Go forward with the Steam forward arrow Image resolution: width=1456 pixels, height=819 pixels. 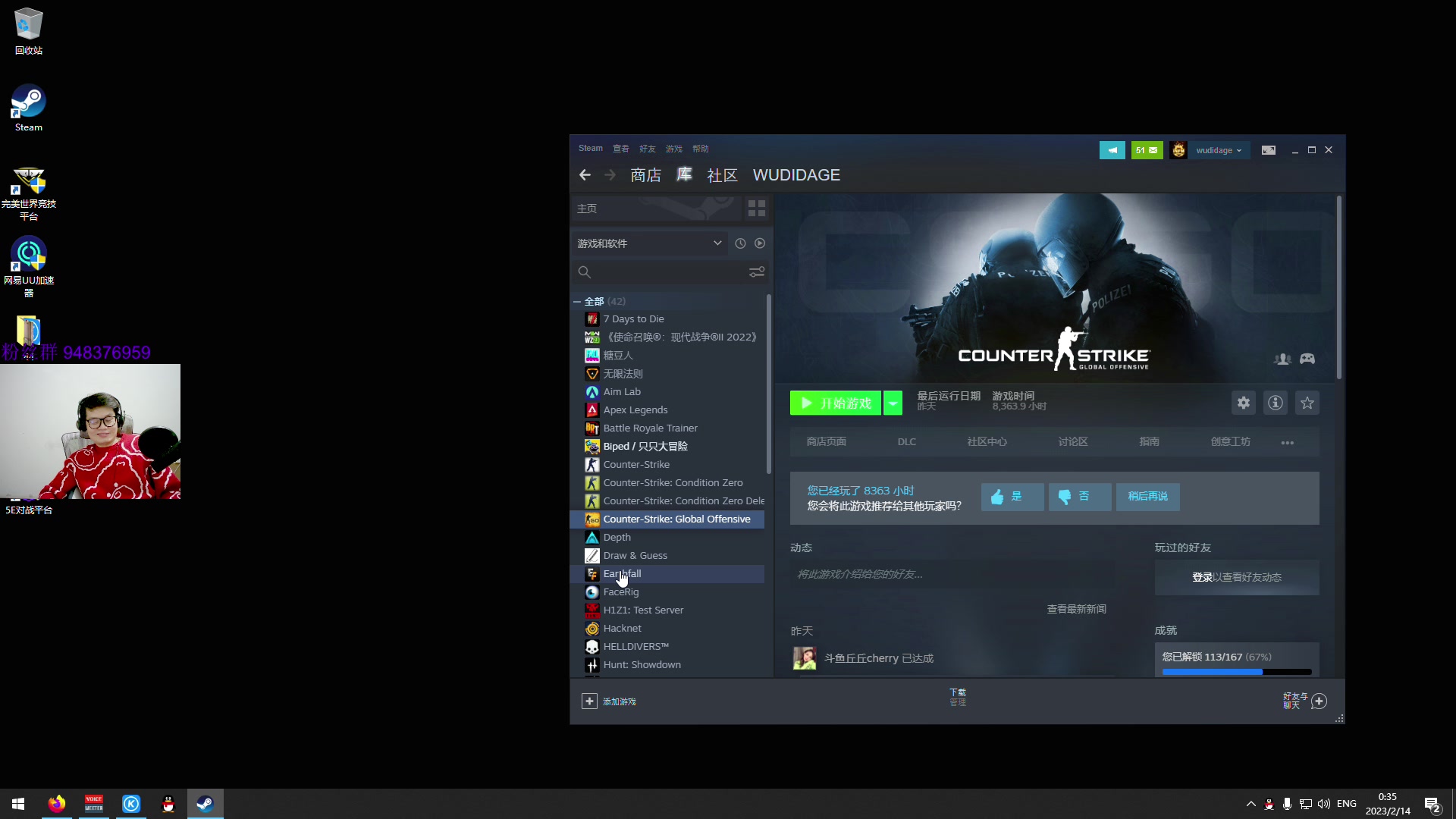610,175
